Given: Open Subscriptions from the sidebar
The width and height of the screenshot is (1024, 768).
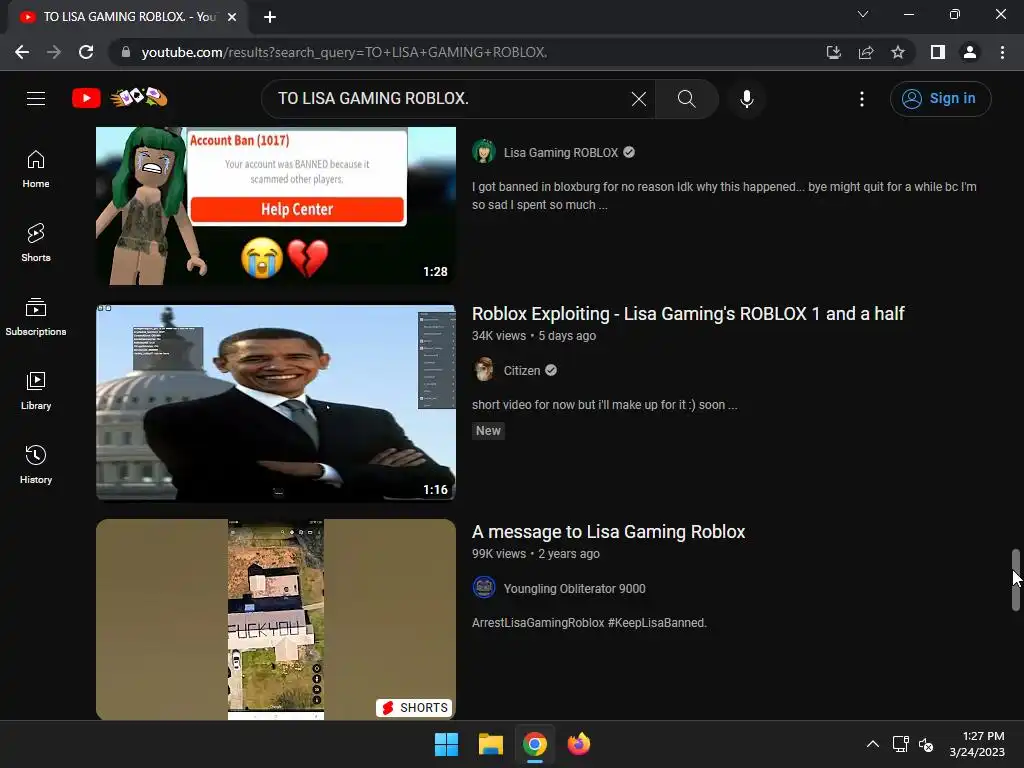Looking at the screenshot, I should 36,317.
